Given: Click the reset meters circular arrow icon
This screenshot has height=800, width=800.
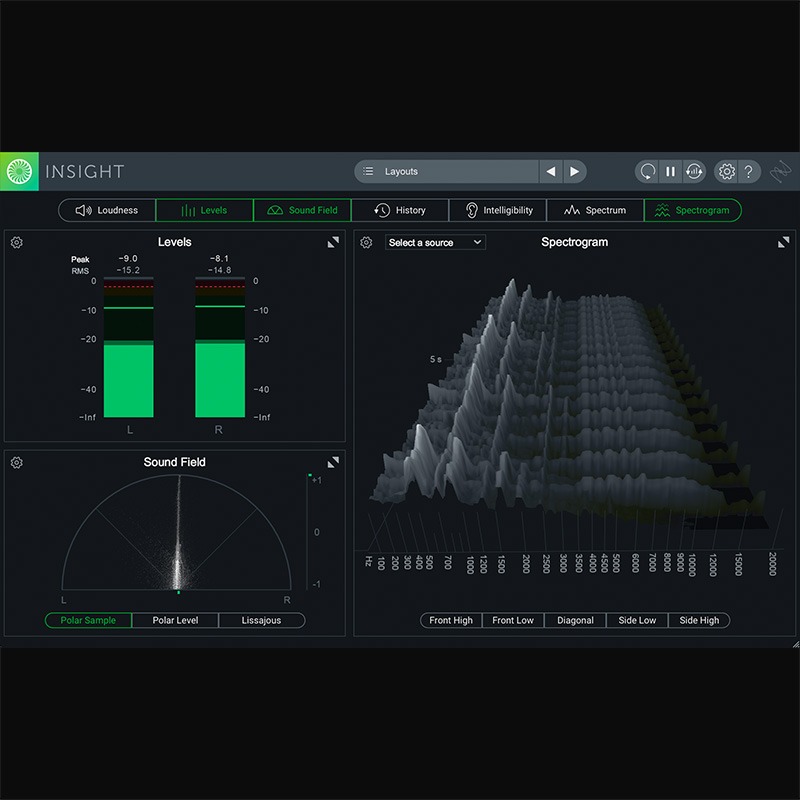Looking at the screenshot, I should pos(647,171).
